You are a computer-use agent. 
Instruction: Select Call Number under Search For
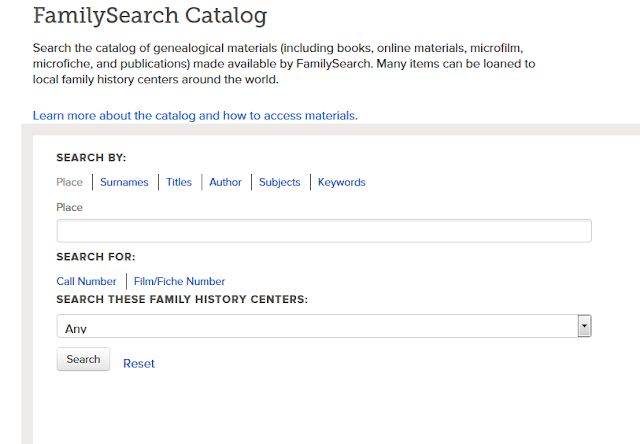pyautogui.click(x=86, y=281)
